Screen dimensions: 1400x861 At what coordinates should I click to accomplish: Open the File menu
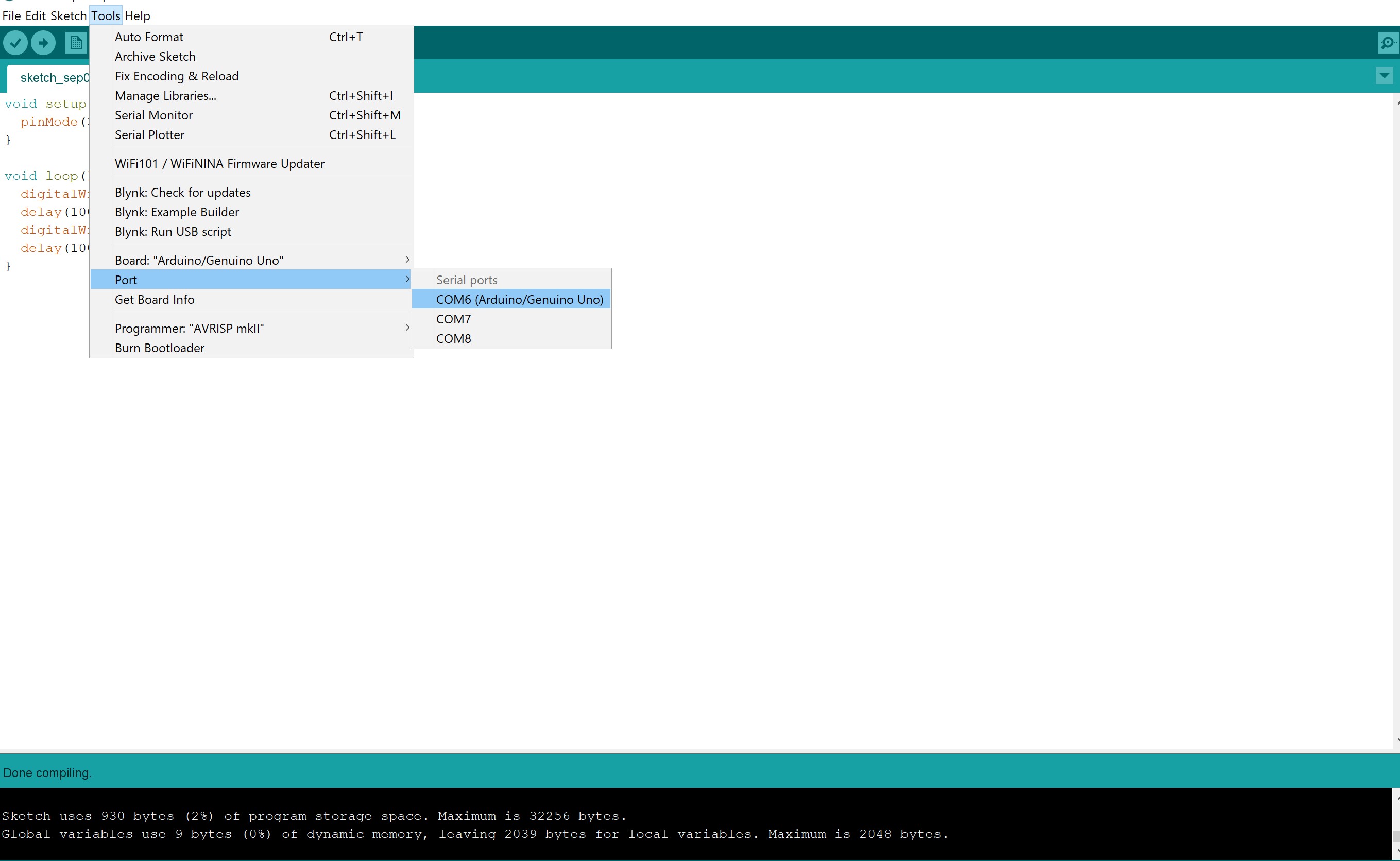point(11,16)
